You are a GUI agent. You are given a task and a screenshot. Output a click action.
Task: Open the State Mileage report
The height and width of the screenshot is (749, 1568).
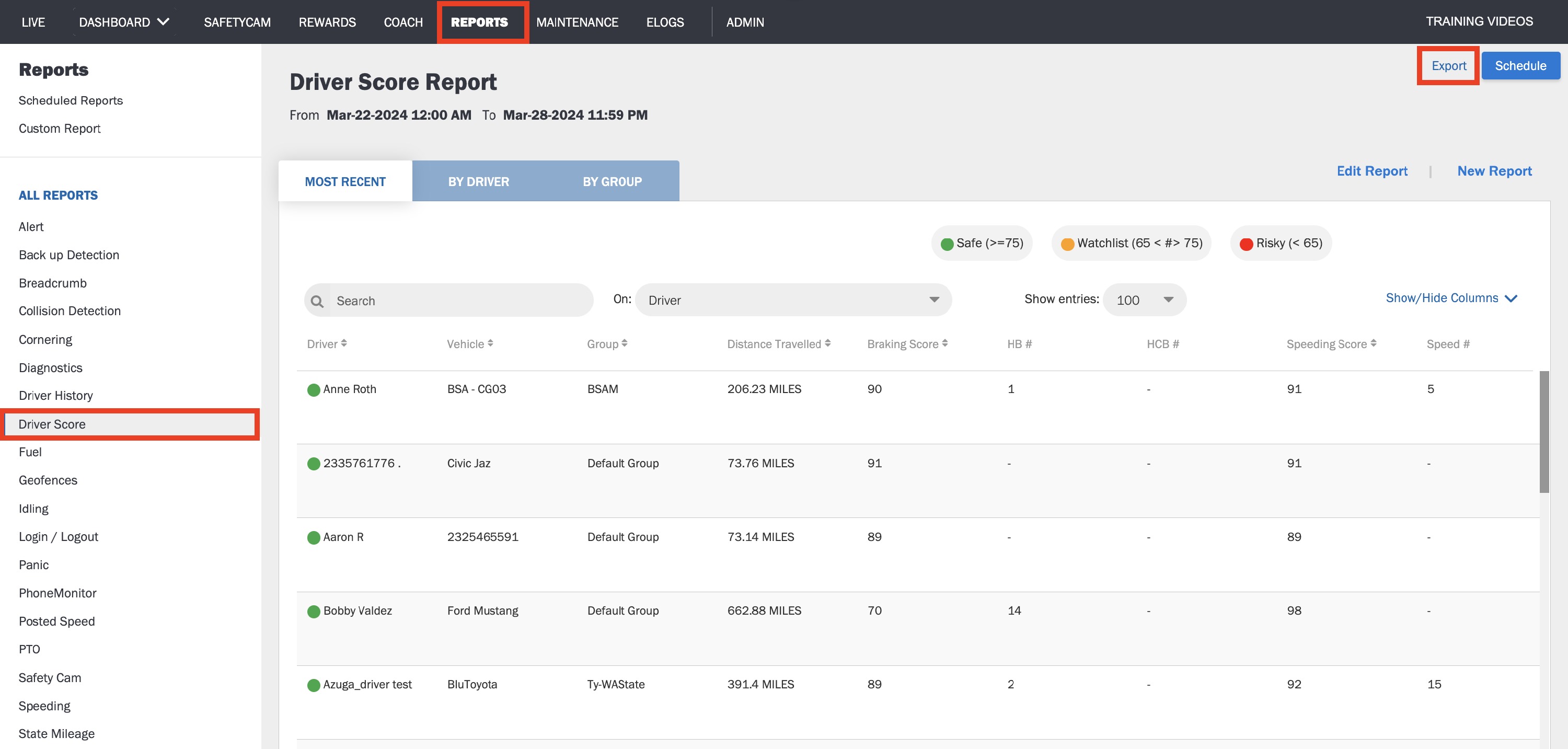click(x=56, y=734)
